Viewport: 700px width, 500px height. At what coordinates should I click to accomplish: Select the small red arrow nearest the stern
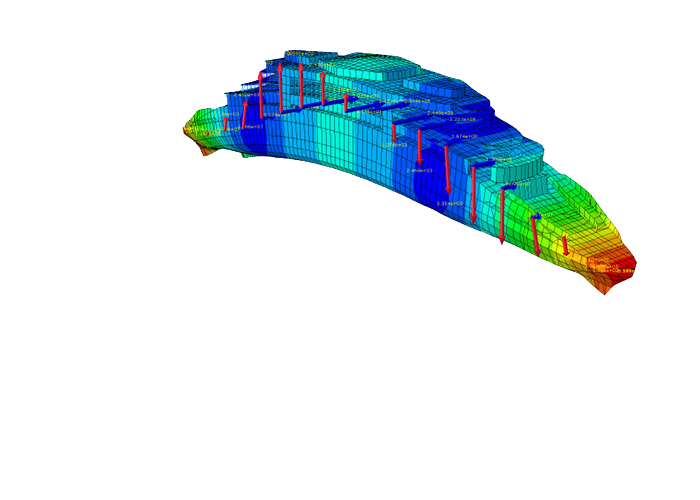click(x=226, y=123)
